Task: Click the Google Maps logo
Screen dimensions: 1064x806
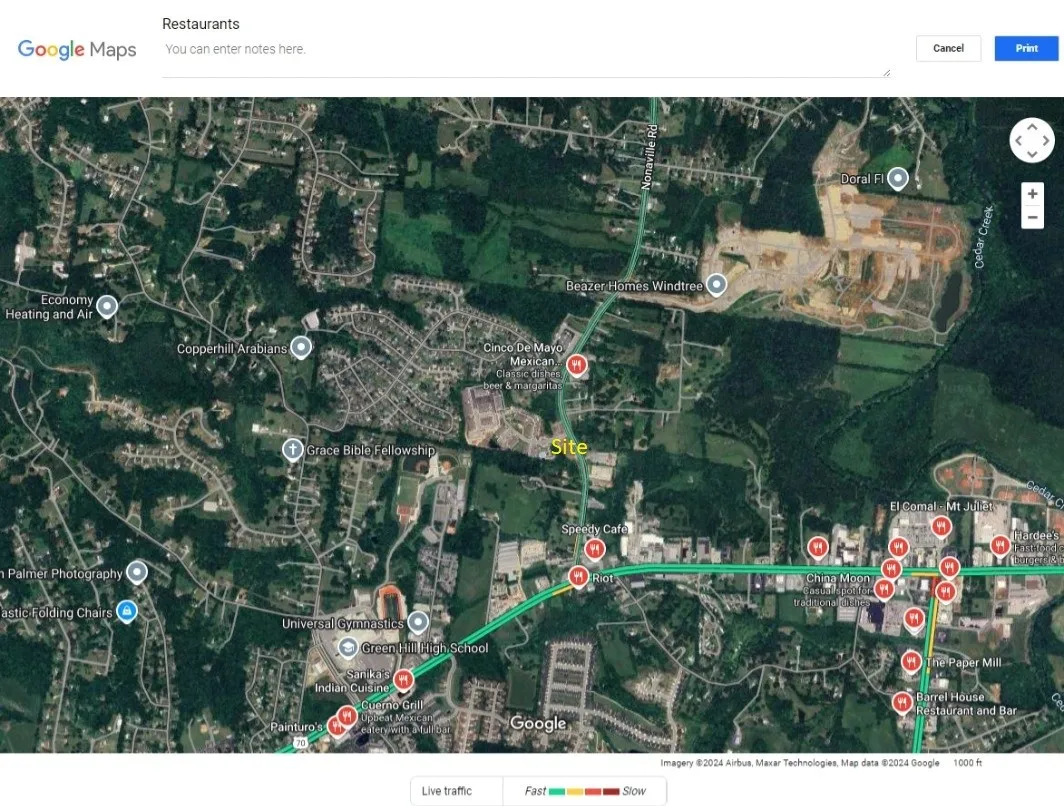Action: point(77,49)
